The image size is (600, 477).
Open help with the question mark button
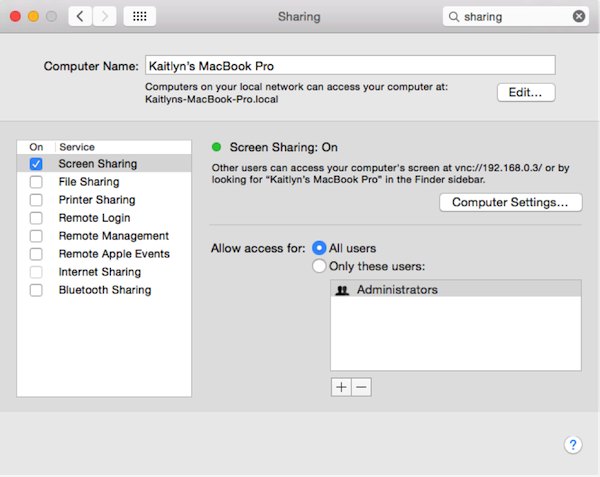point(572,444)
